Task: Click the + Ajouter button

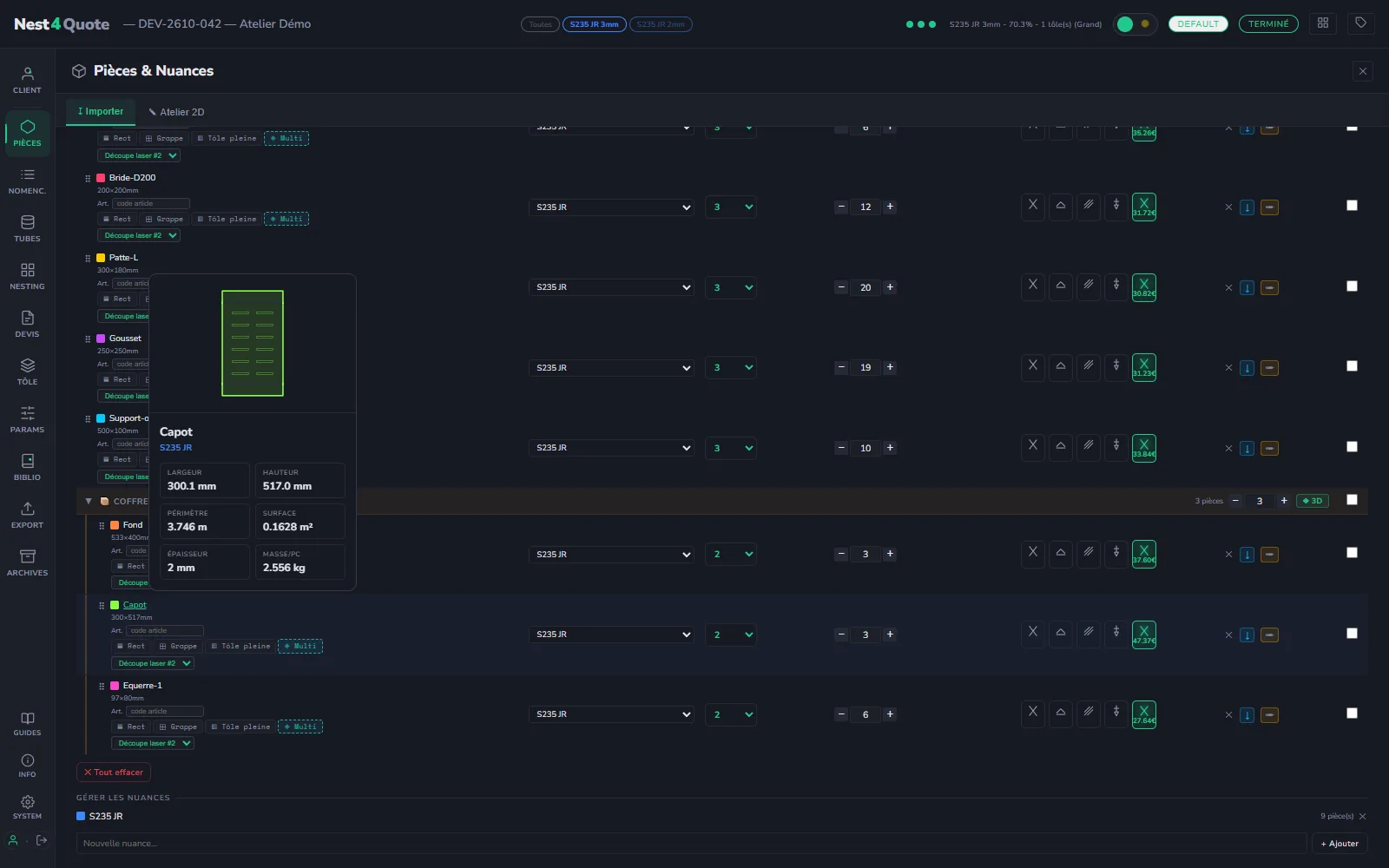Action: click(1340, 844)
